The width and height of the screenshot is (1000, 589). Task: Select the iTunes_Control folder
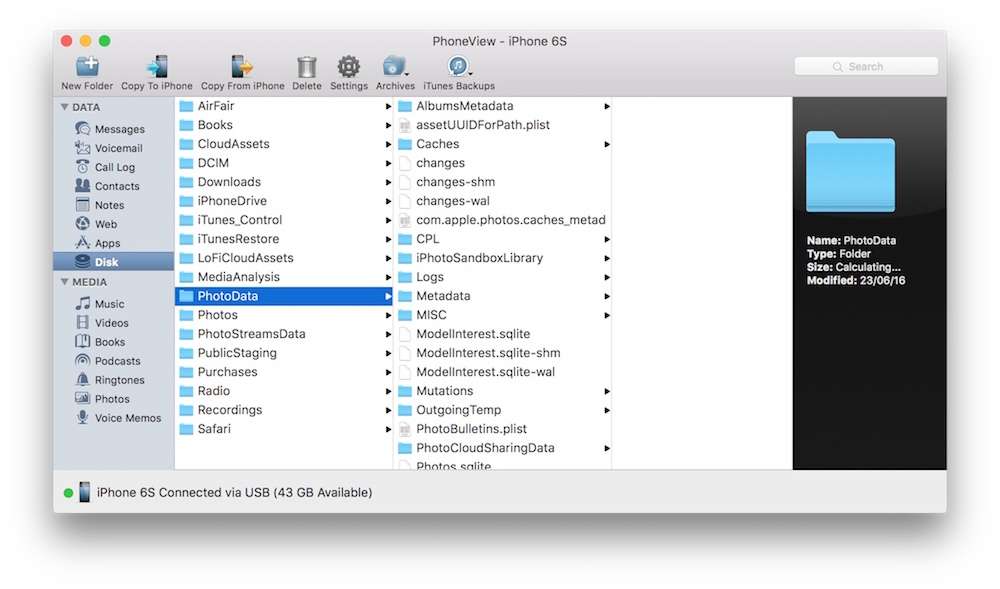[284, 220]
